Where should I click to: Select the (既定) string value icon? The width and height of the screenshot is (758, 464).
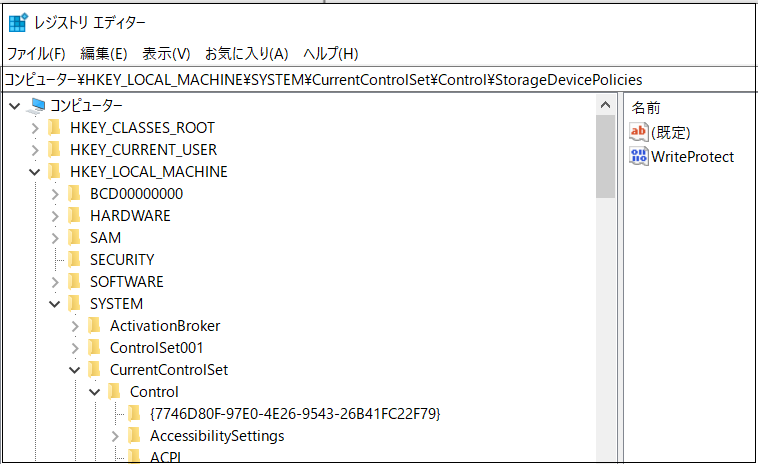tap(639, 132)
